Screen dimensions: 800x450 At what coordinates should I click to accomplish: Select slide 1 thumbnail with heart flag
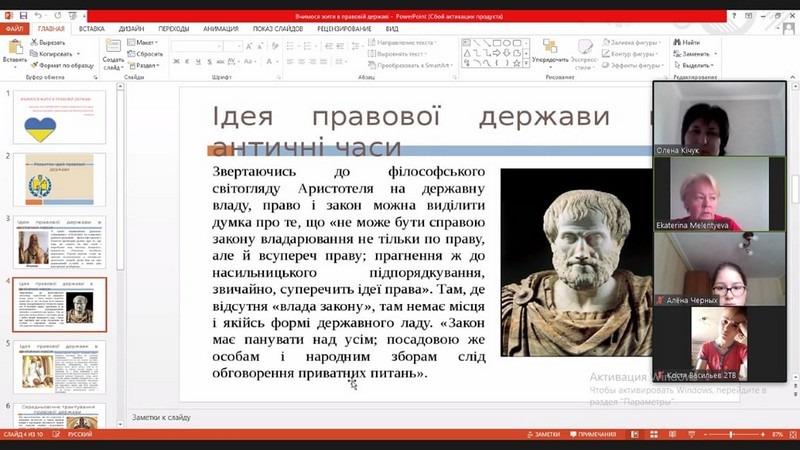click(x=59, y=117)
